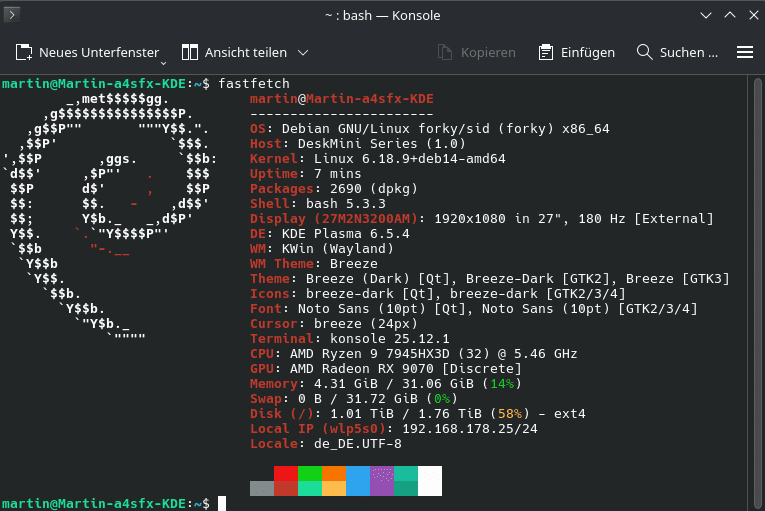
Task: Click the '192.168.178.25/24' IP address
Action: coord(470,429)
